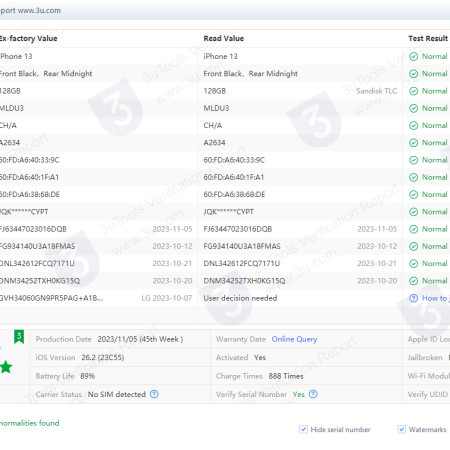This screenshot has height=450, width=450.
Task: Click the How to judge help icon
Action: point(413,298)
